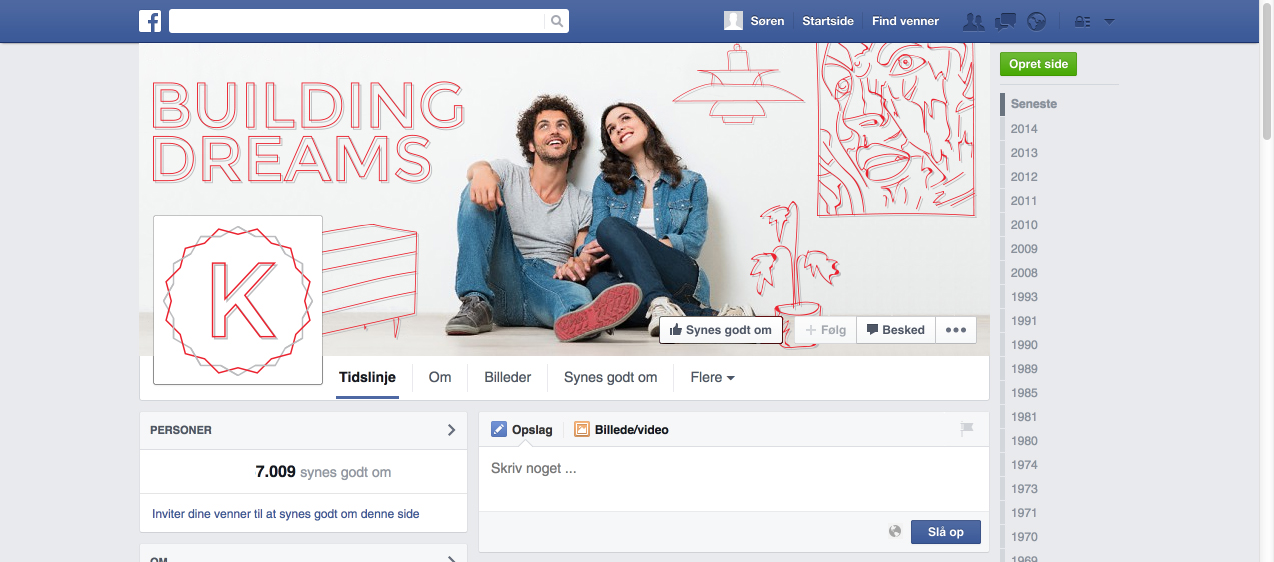
Task: Expand the Flere dropdown tab
Action: tap(712, 377)
